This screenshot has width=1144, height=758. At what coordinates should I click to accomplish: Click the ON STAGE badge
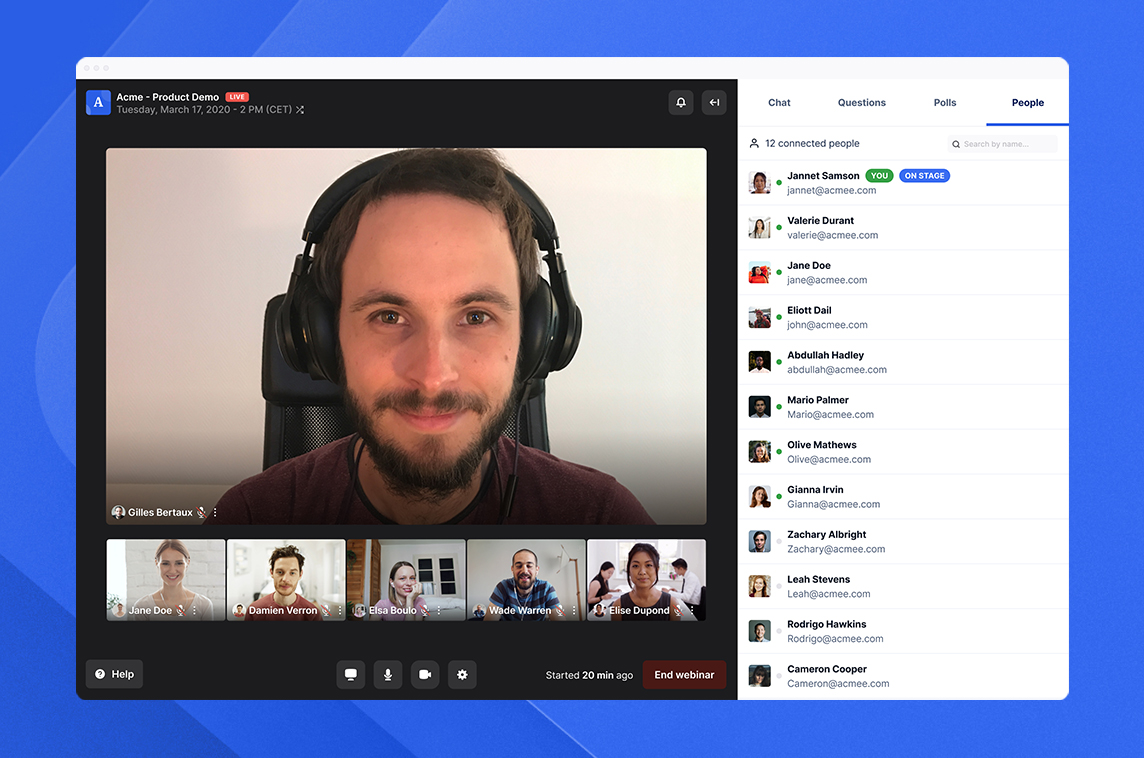pyautogui.click(x=924, y=176)
